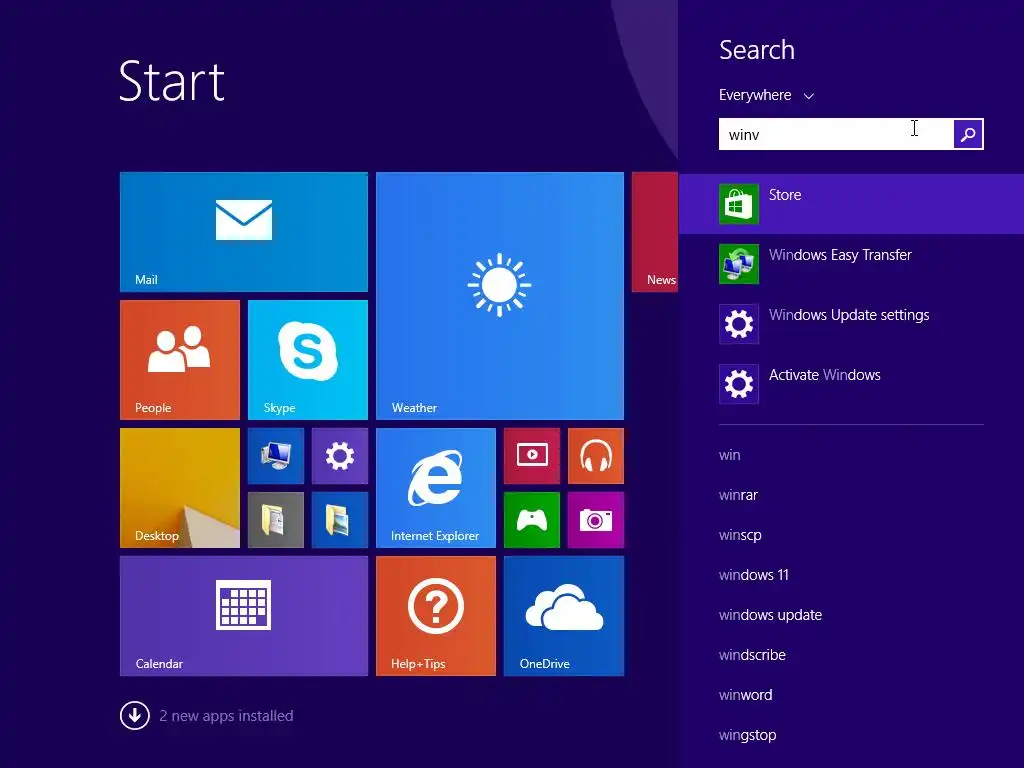The width and height of the screenshot is (1024, 768).
Task: Select the Windows Easy Transfer result
Action: (x=852, y=264)
